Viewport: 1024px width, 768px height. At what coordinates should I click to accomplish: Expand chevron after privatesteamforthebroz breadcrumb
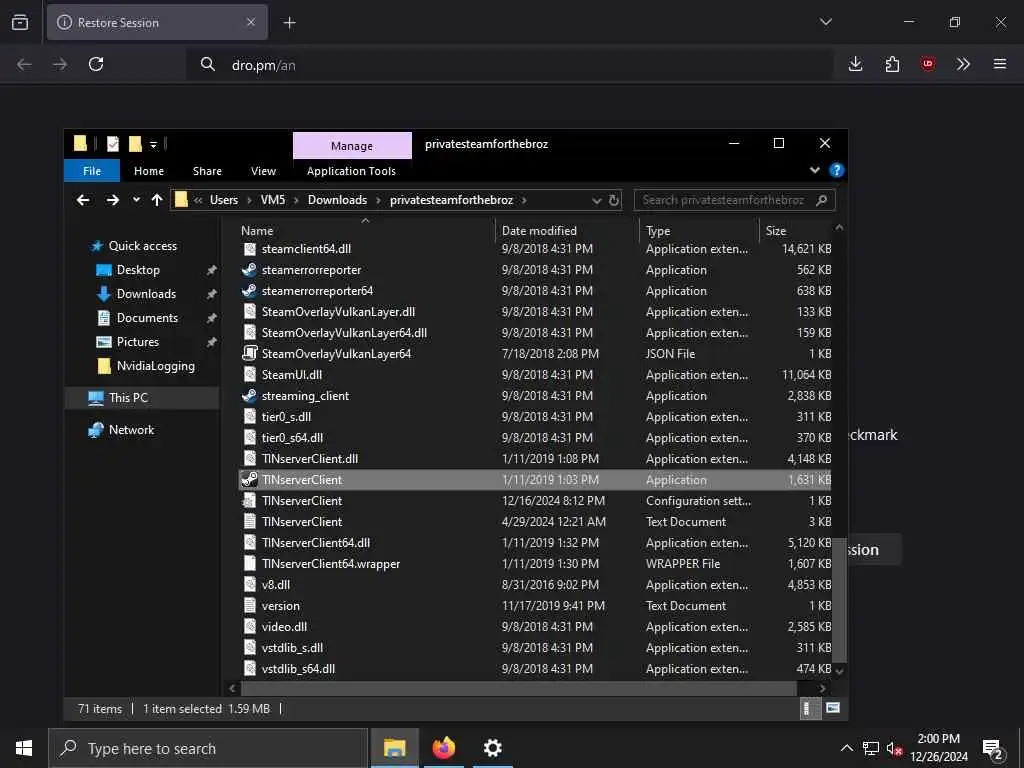[524, 200]
